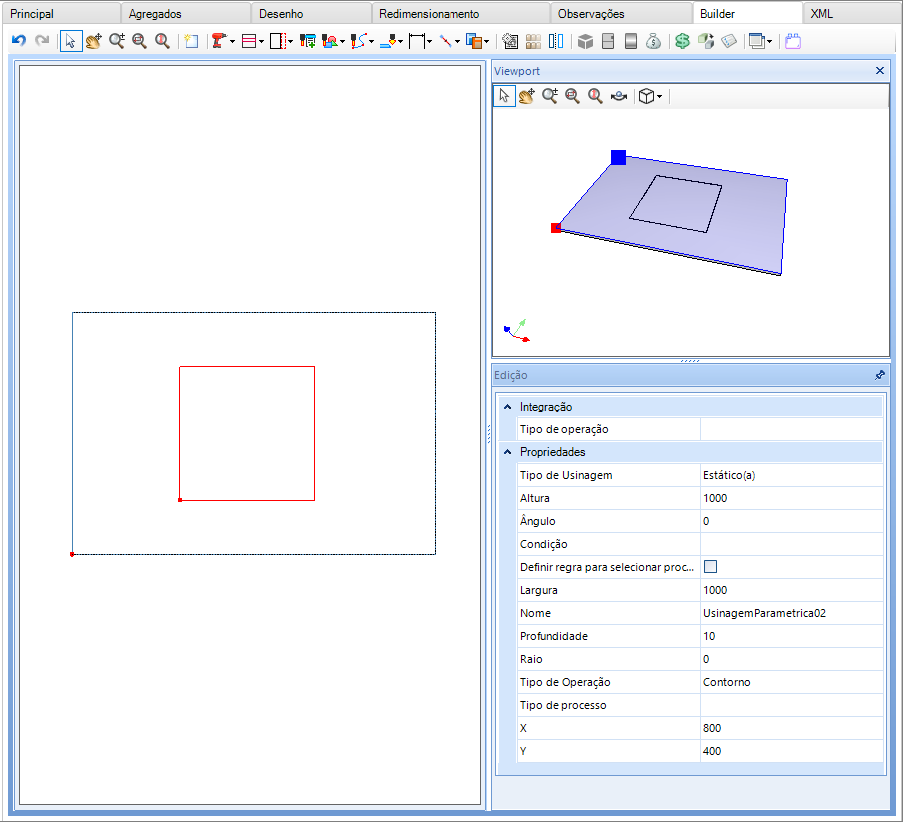Click the grey cabinet door icon

click(609, 41)
